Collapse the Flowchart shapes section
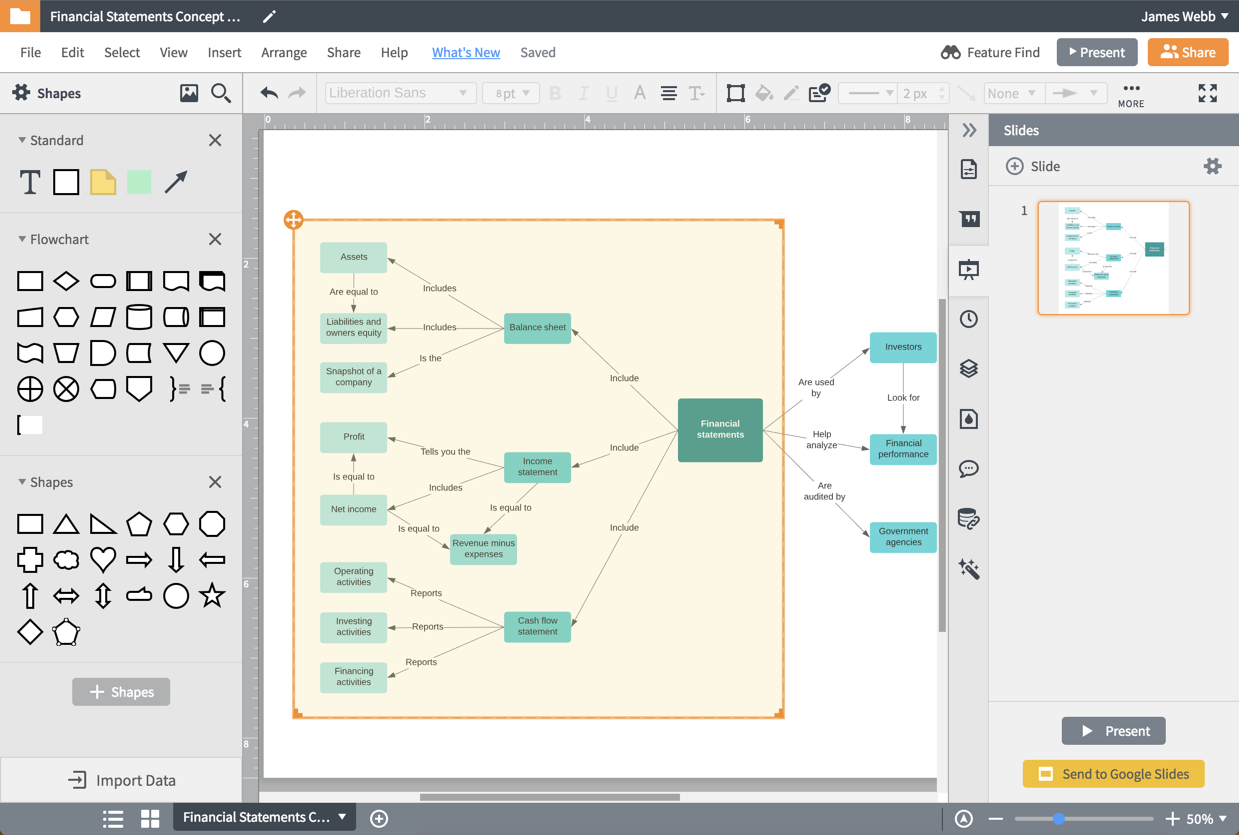The image size is (1239, 835). [x=22, y=239]
